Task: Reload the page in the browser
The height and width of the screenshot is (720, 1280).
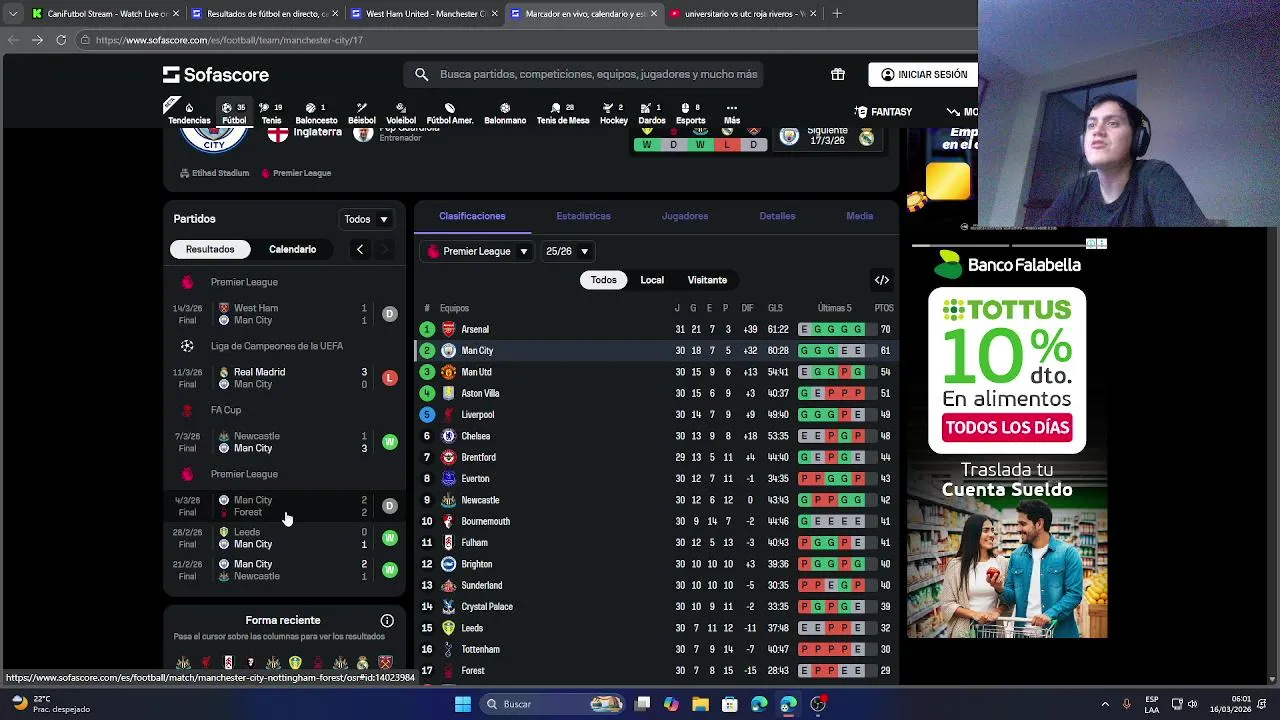Action: click(x=61, y=40)
